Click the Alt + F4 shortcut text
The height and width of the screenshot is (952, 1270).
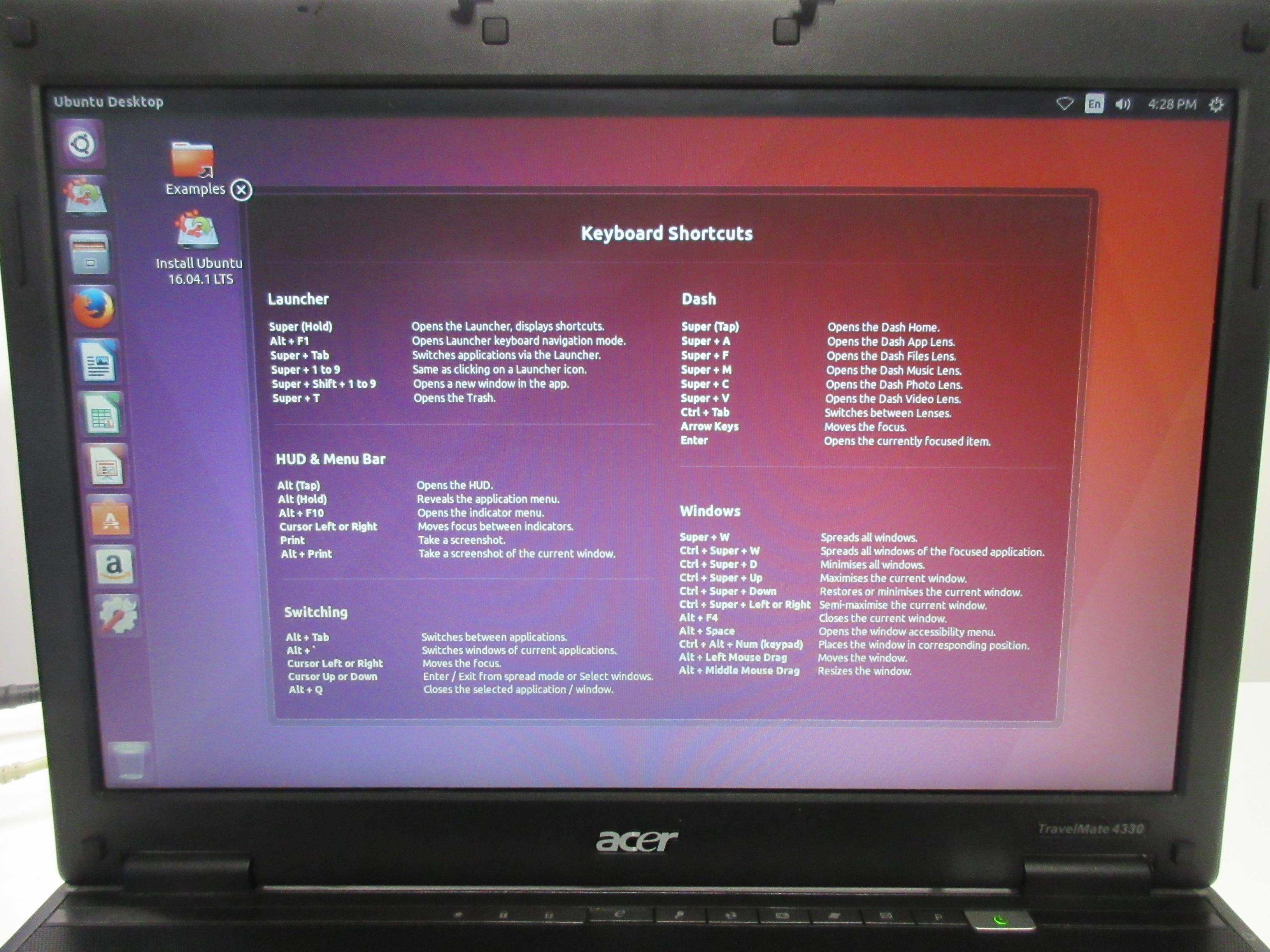(698, 618)
